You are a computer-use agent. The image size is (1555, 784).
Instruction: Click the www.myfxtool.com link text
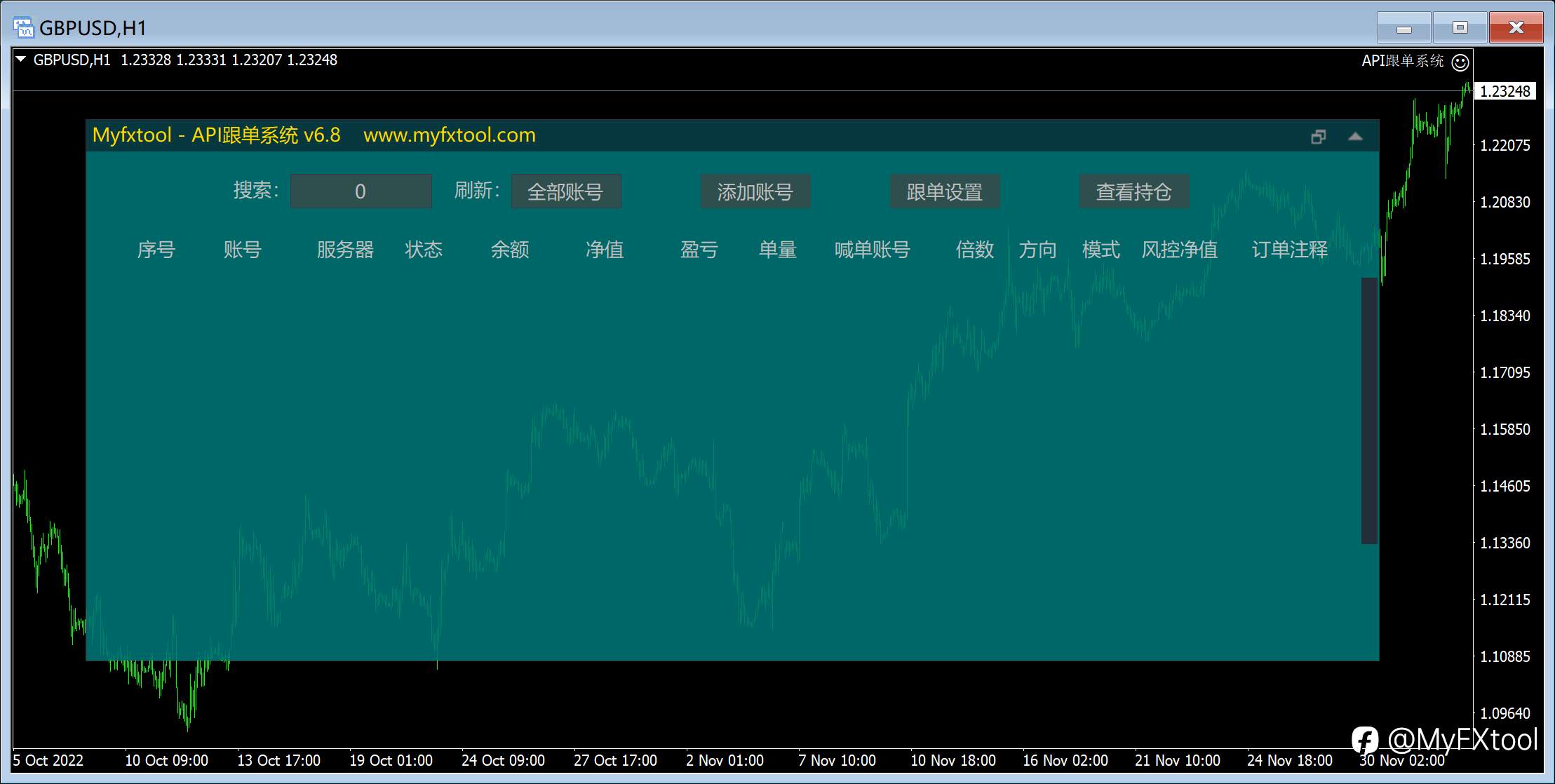pos(450,135)
